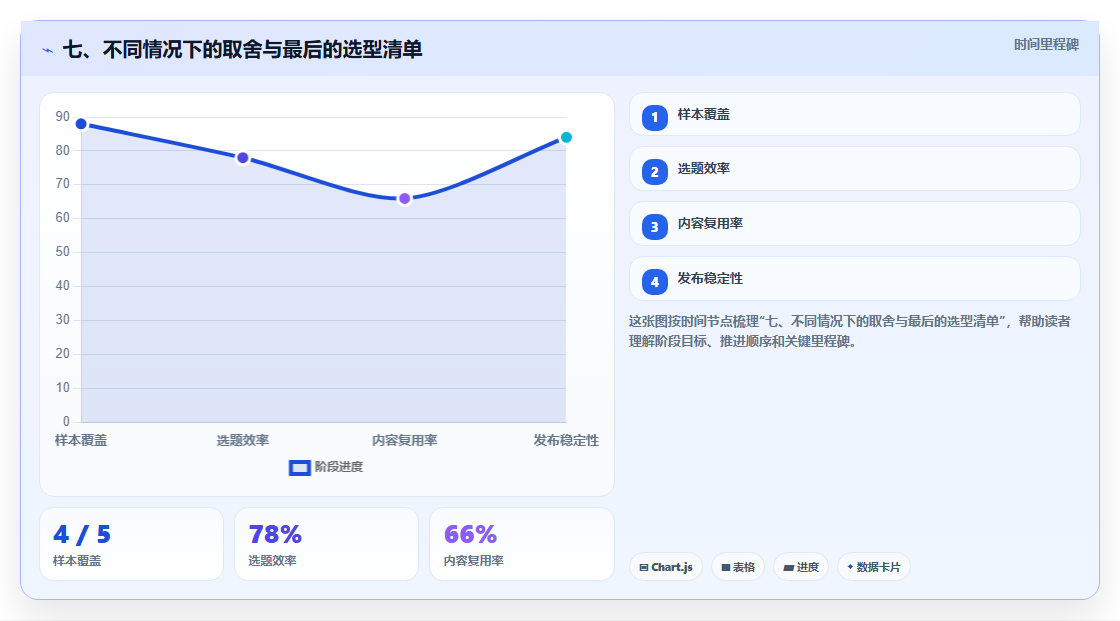Click the number 2 badge for 选题效率

[654, 172]
